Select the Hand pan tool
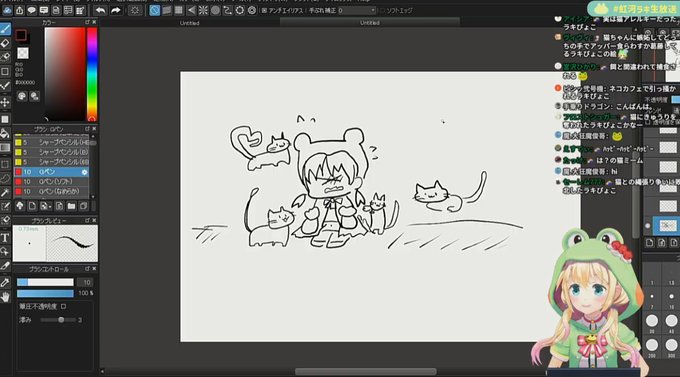This screenshot has width=680, height=377. [x=5, y=297]
